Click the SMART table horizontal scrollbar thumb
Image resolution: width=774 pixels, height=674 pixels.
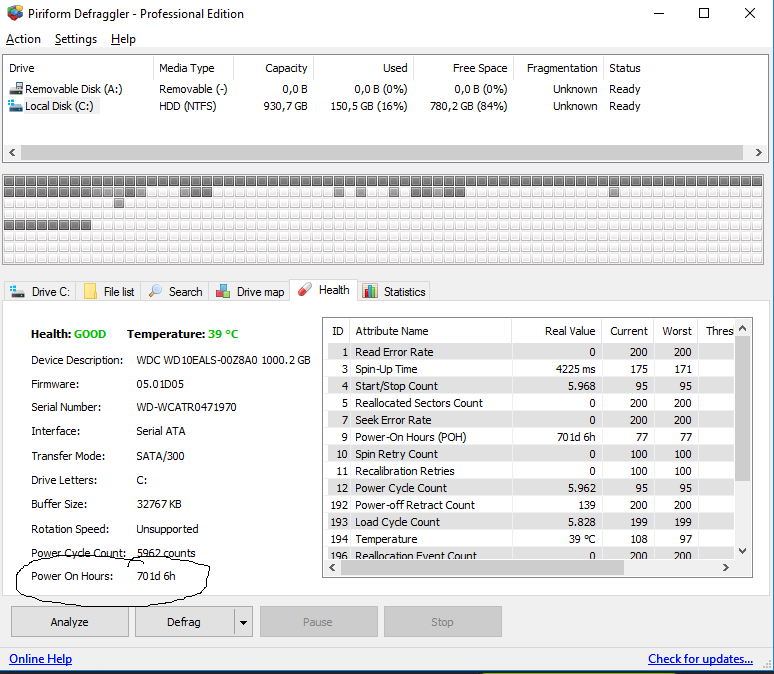coord(482,568)
